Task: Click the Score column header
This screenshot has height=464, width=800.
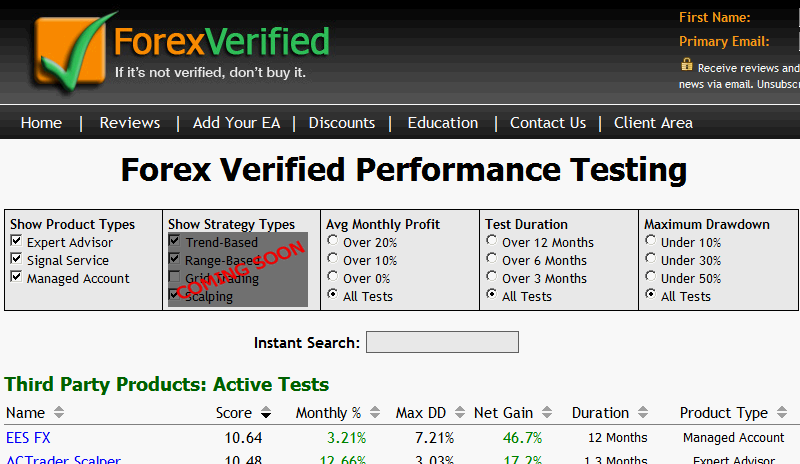Action: 234,412
